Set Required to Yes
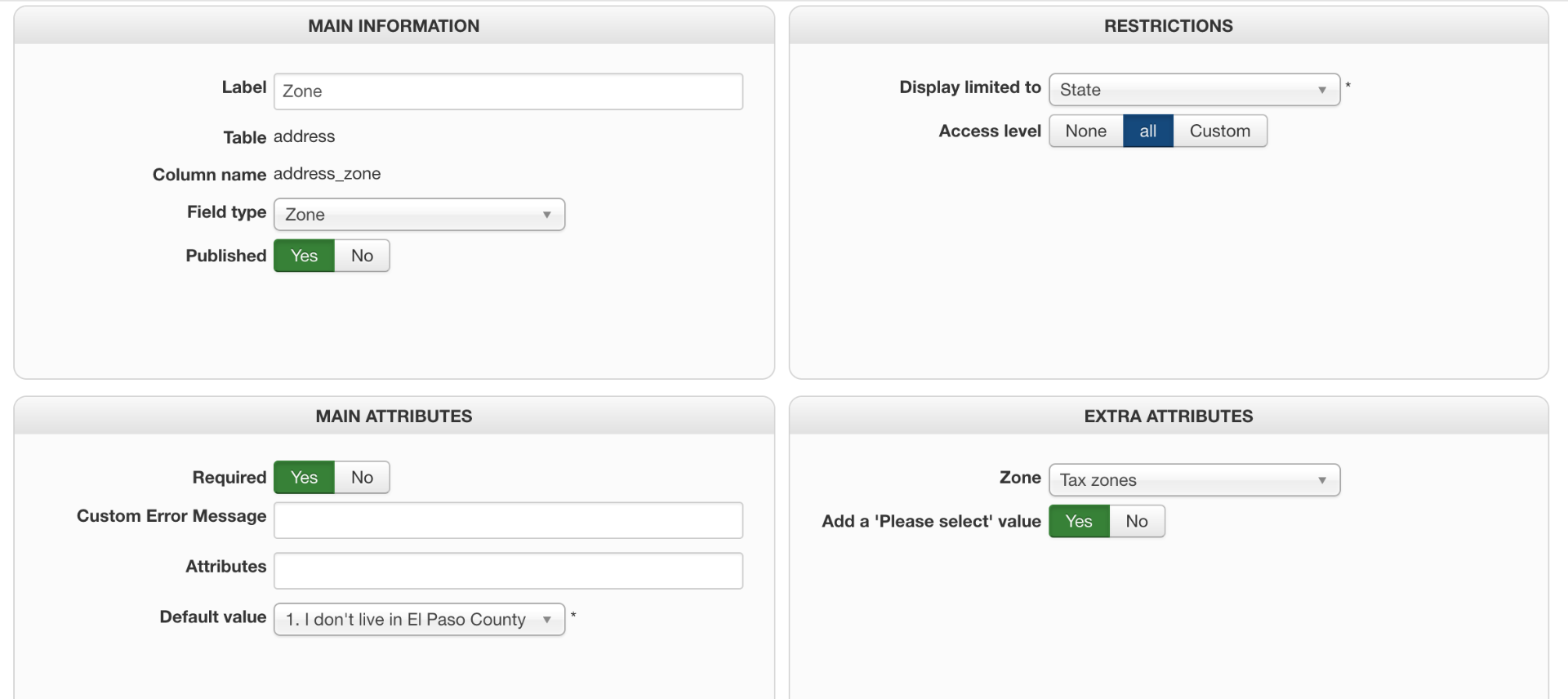Image resolution: width=1568 pixels, height=699 pixels. pyautogui.click(x=304, y=478)
